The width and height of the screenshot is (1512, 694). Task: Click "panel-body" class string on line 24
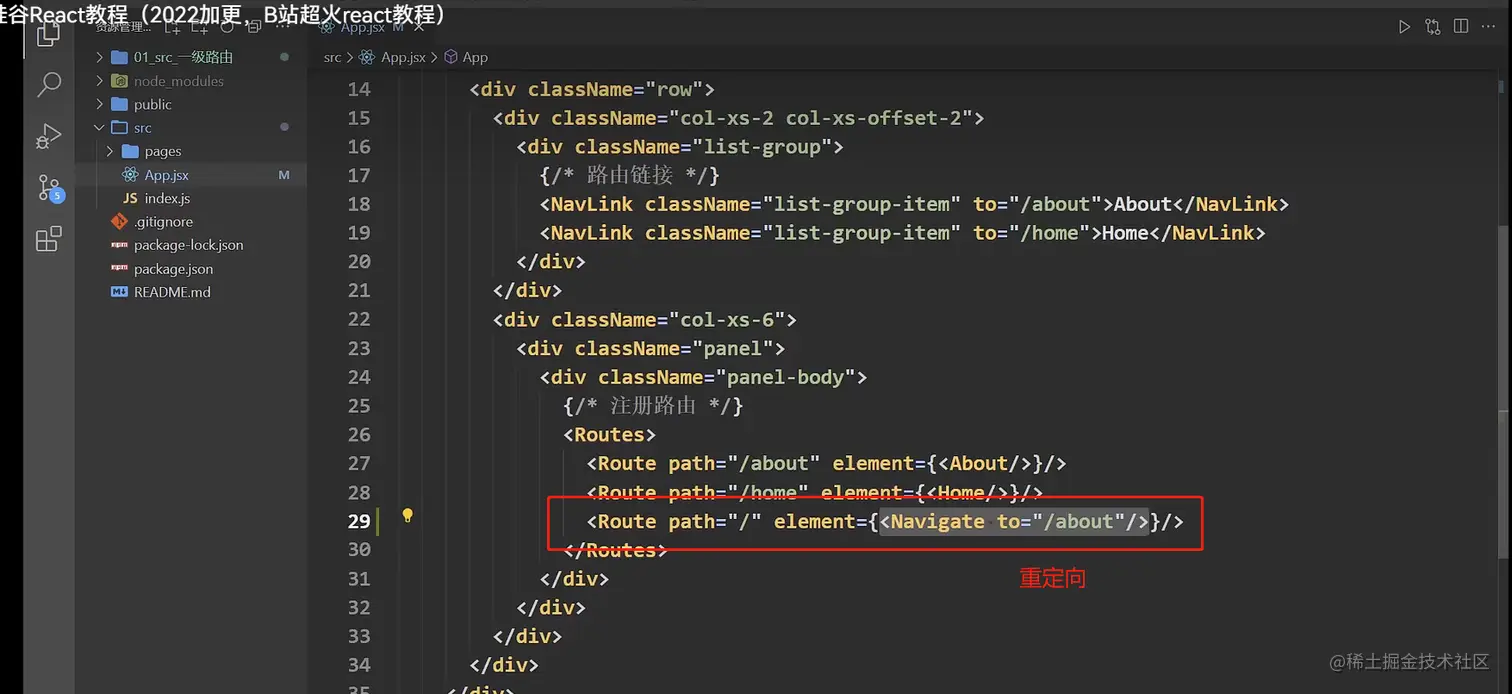coord(785,377)
